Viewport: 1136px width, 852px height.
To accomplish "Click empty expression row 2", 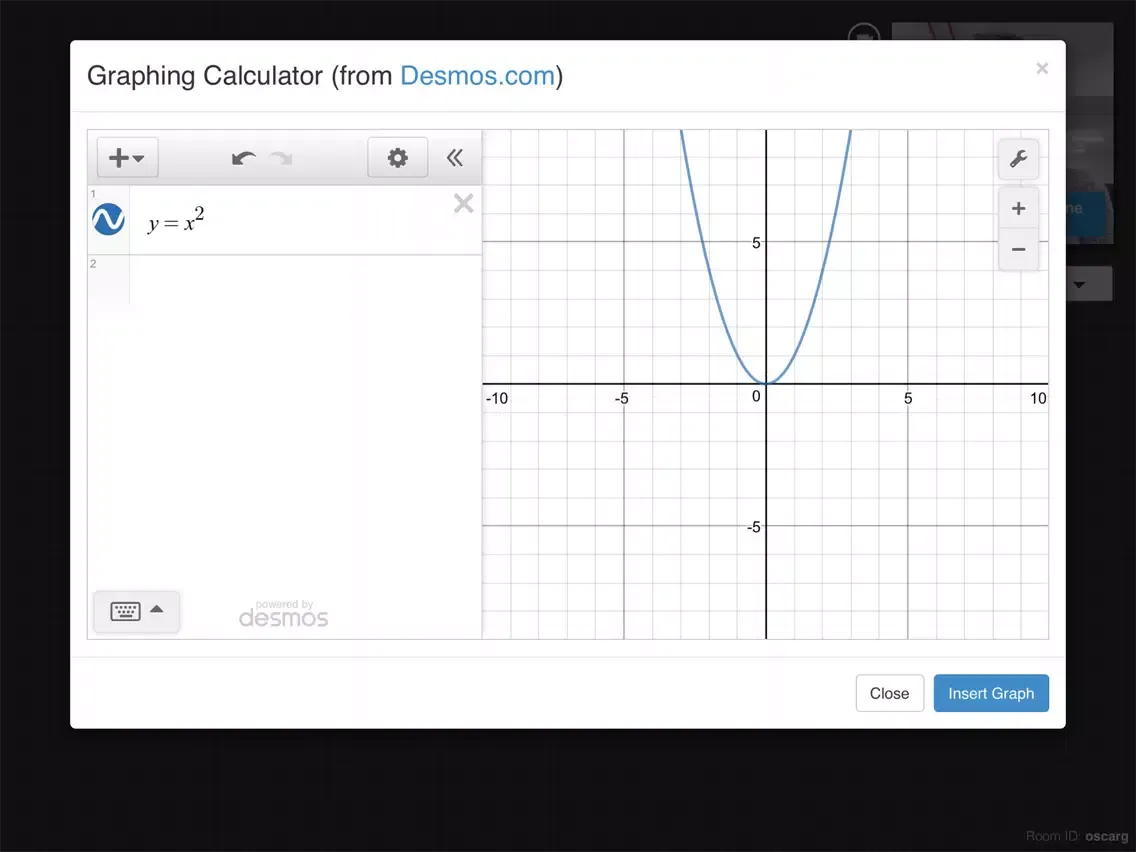I will [x=304, y=280].
